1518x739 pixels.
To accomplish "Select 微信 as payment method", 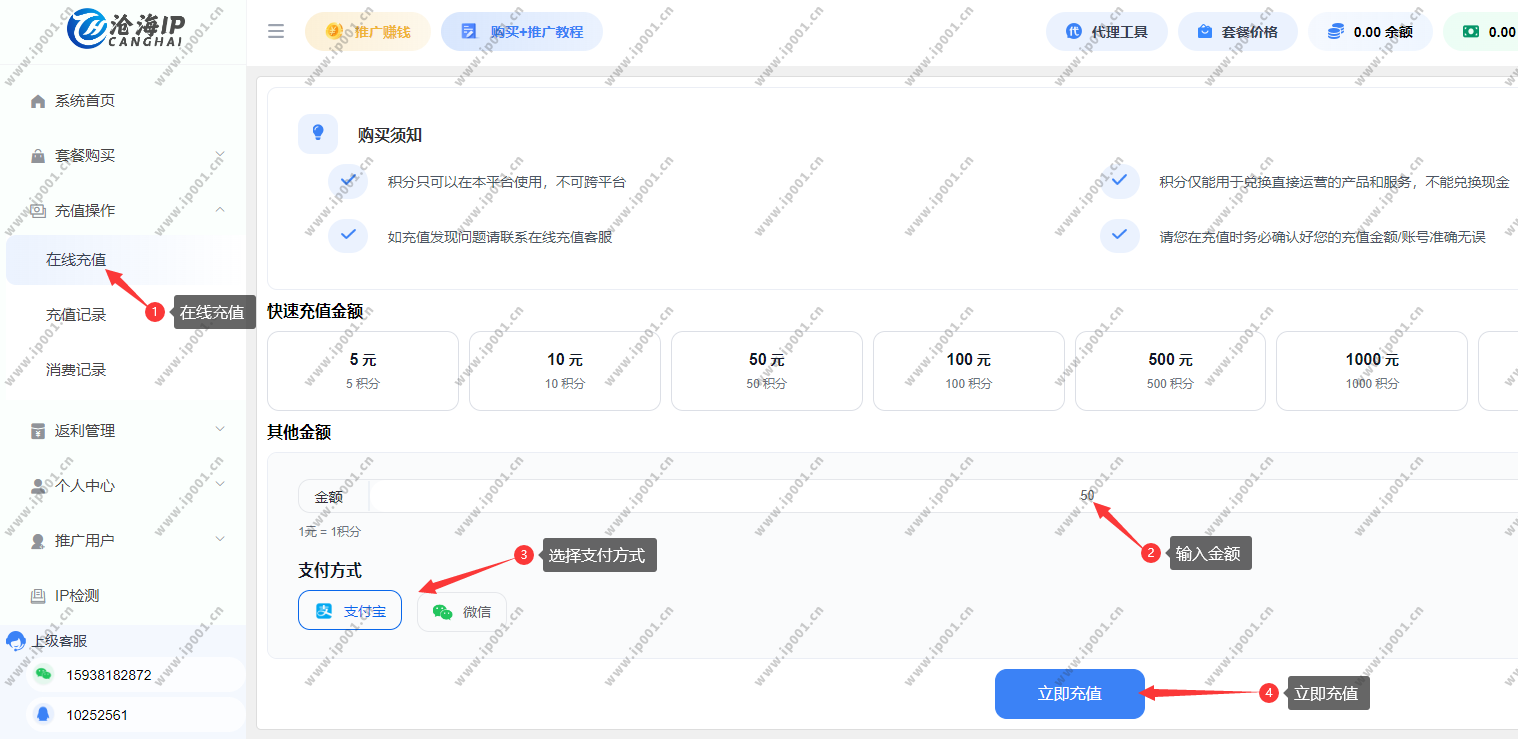I will pyautogui.click(x=462, y=611).
